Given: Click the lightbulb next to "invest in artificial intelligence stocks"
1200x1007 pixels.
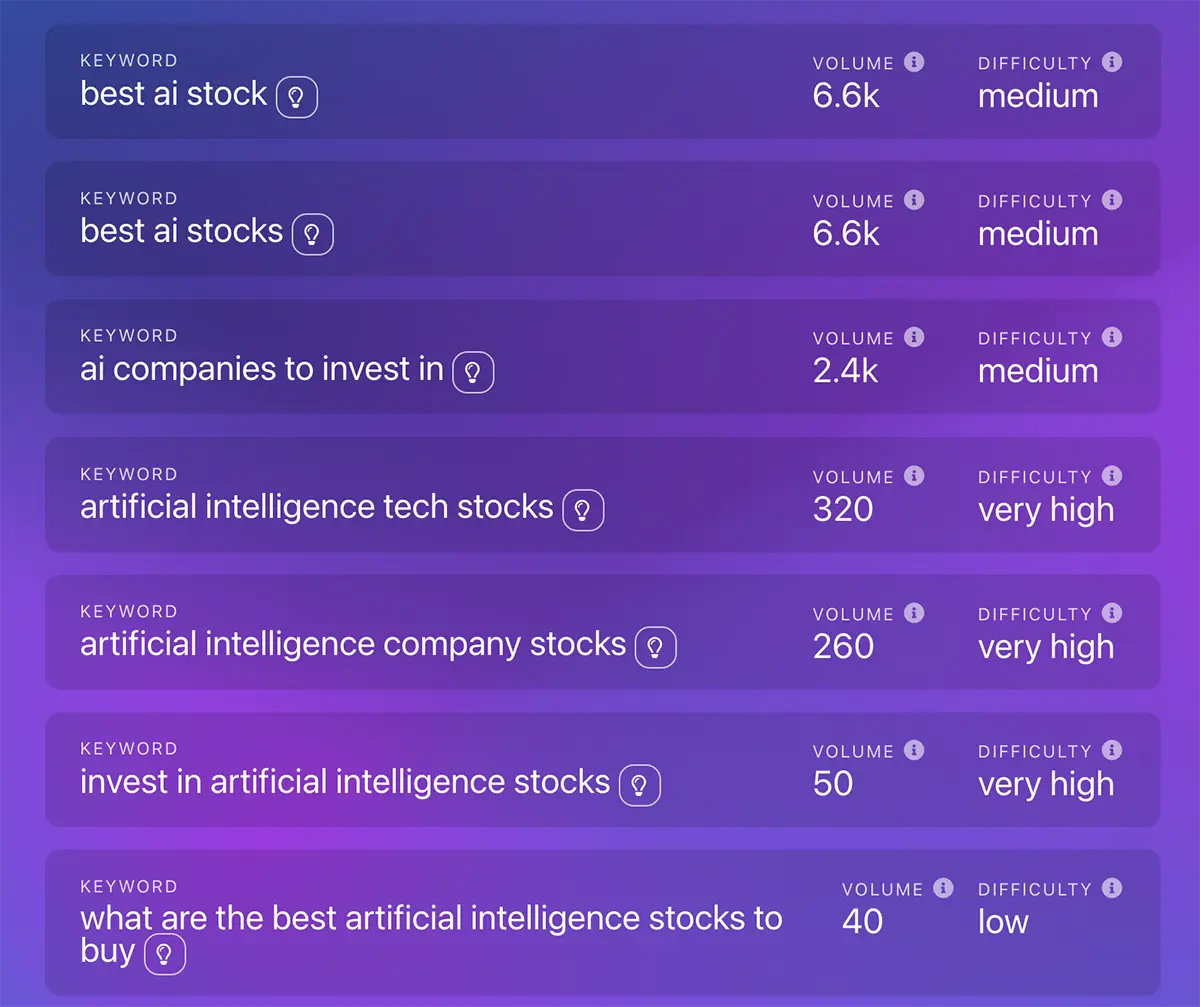Looking at the screenshot, I should click(x=639, y=785).
